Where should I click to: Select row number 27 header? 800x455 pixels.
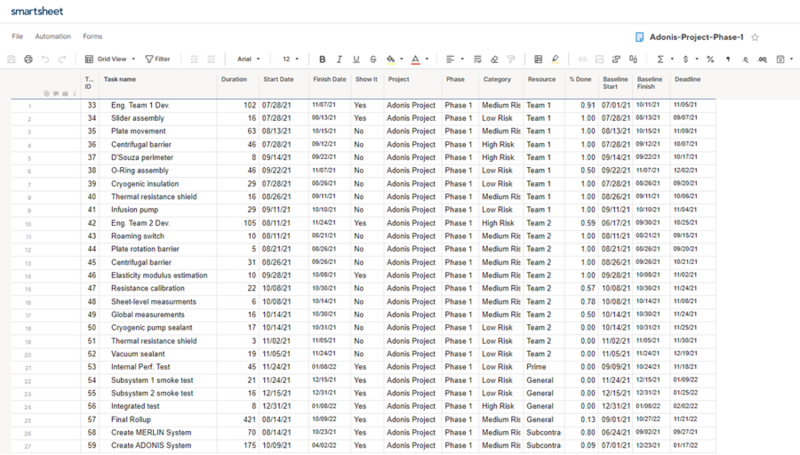tap(28, 446)
